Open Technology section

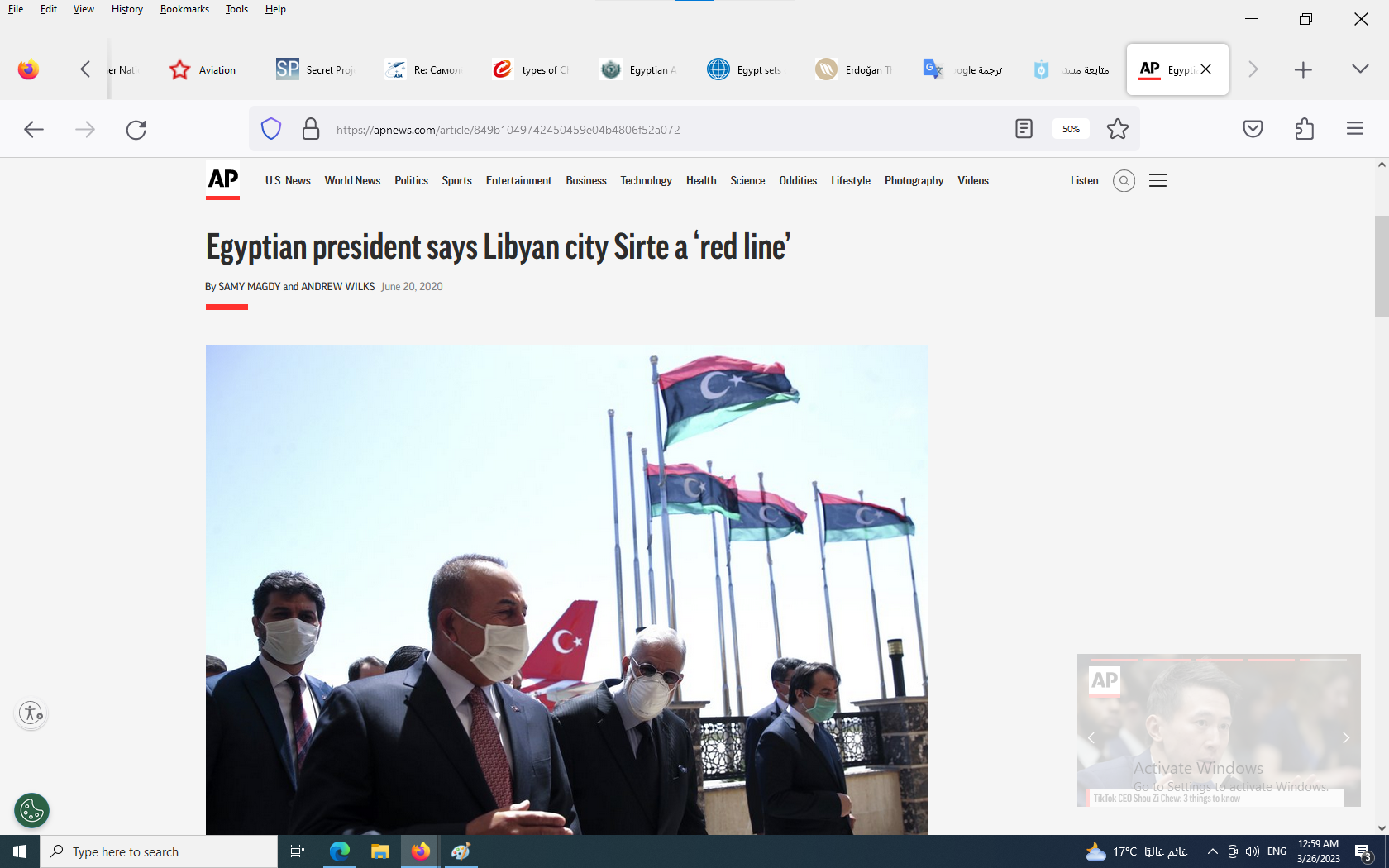(x=646, y=180)
